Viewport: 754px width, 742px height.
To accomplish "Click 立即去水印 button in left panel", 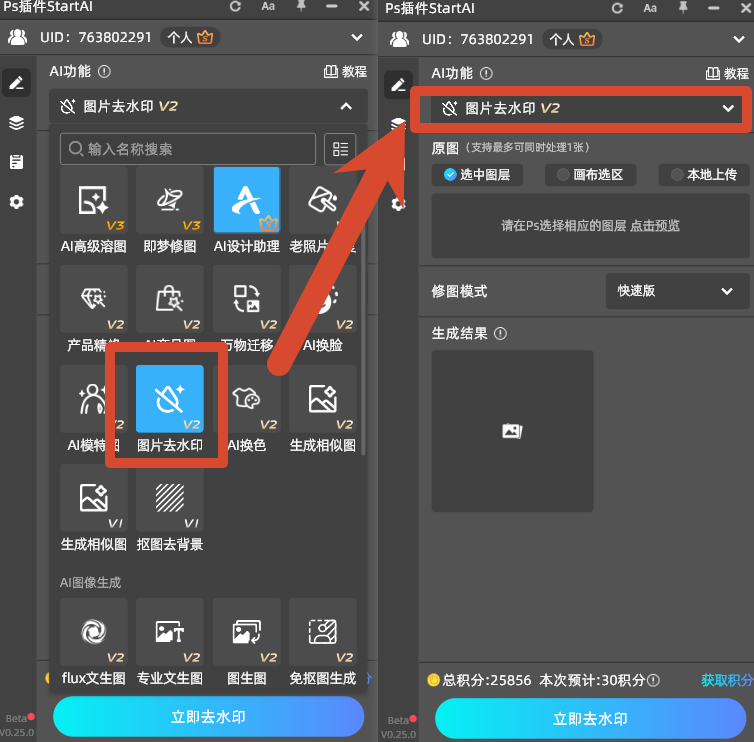I will pyautogui.click(x=208, y=717).
